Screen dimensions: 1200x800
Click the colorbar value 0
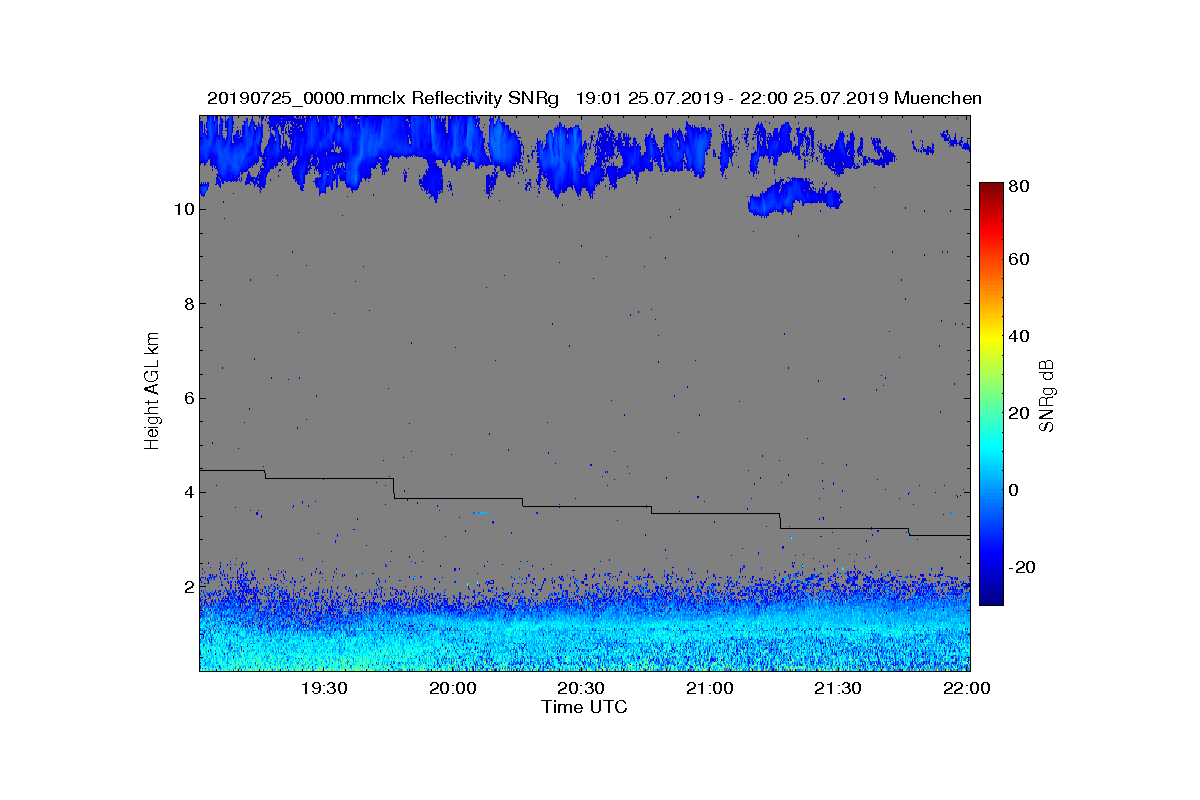(x=1016, y=490)
